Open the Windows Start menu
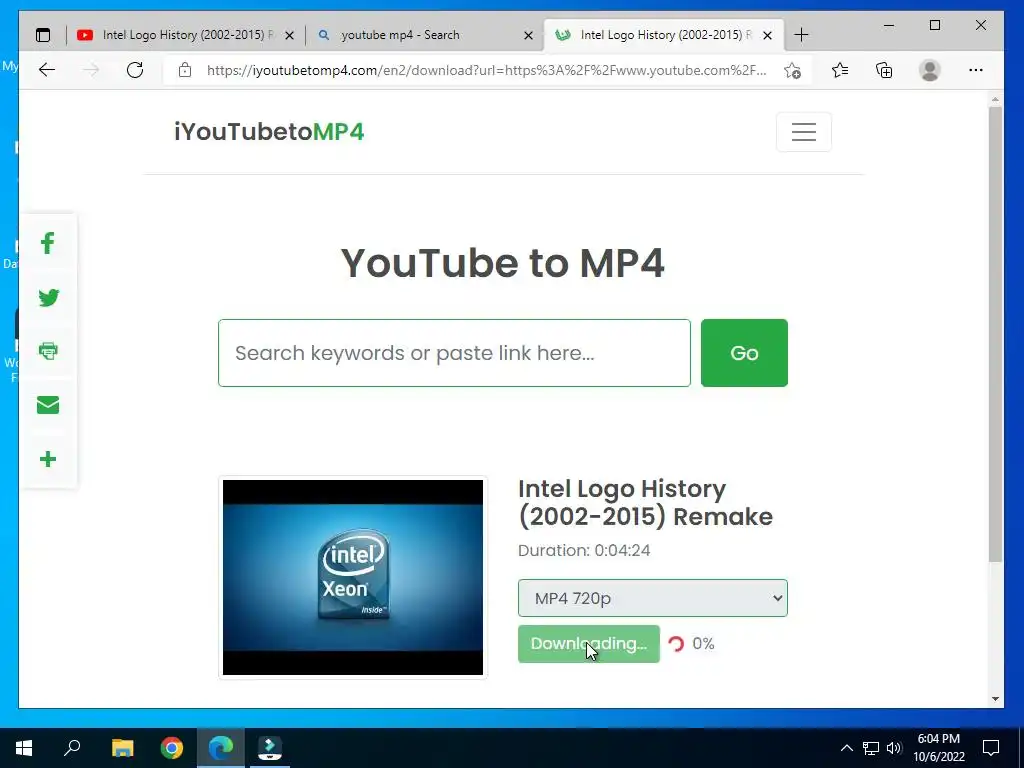 24,748
